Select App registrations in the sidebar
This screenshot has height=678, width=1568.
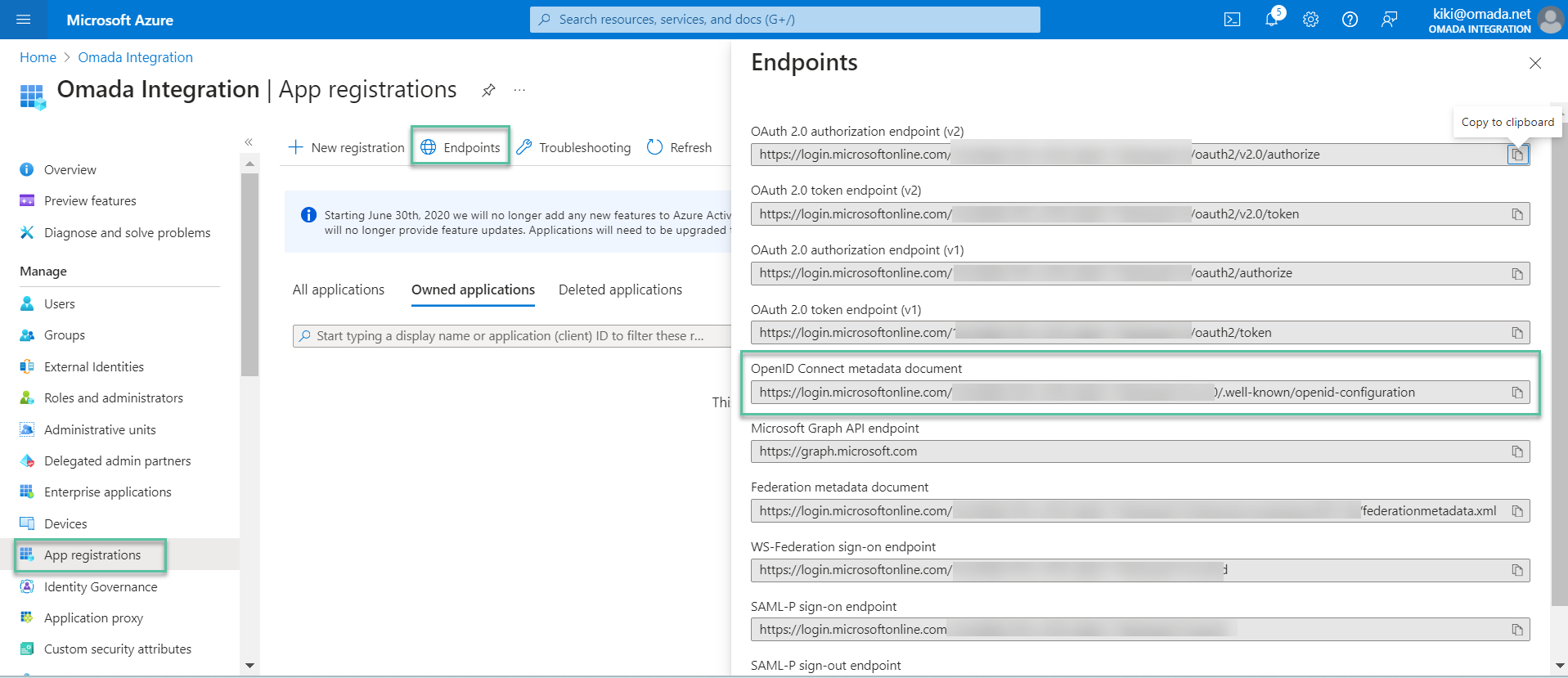(92, 555)
